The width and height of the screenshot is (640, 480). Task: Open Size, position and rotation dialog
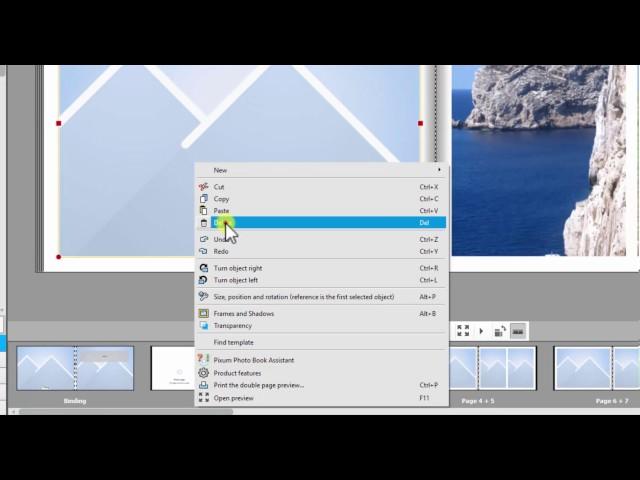pyautogui.click(x=322, y=297)
